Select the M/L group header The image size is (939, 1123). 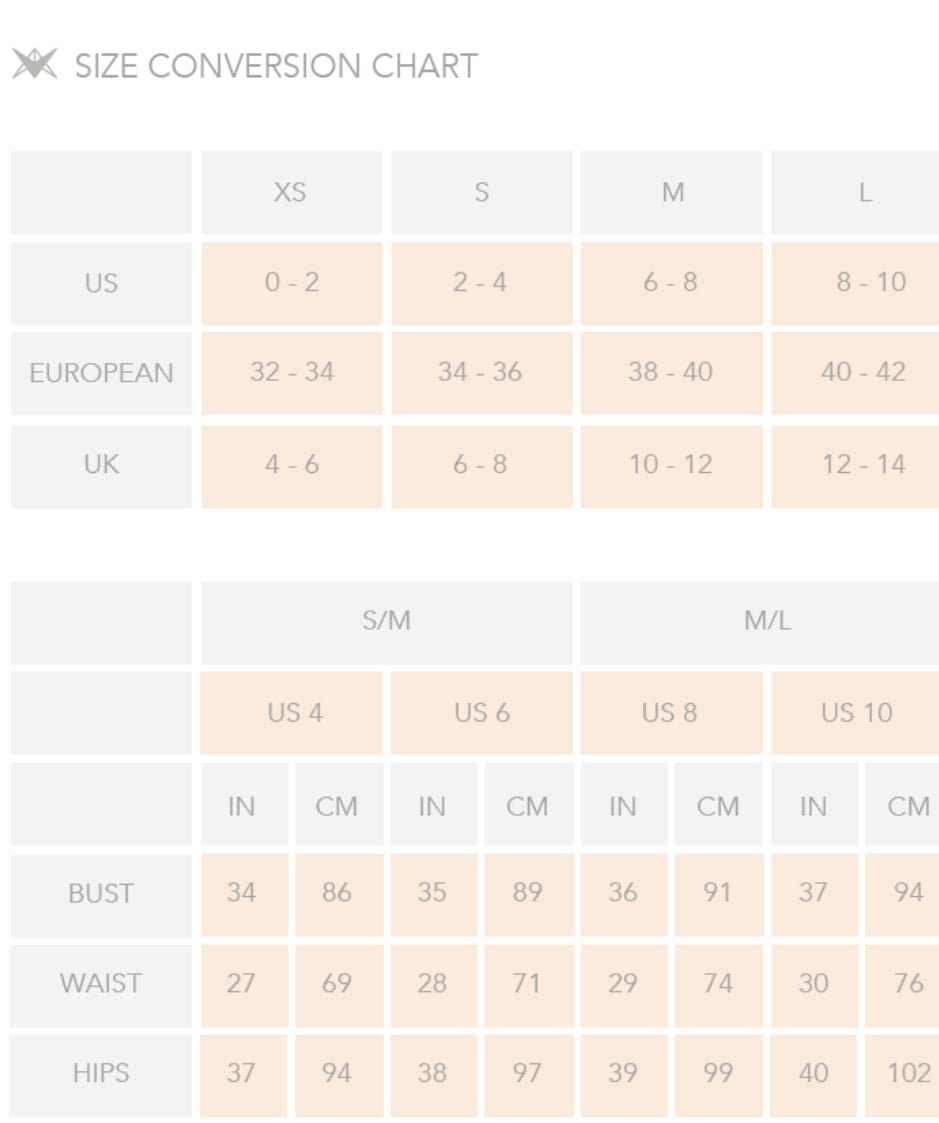(x=760, y=622)
